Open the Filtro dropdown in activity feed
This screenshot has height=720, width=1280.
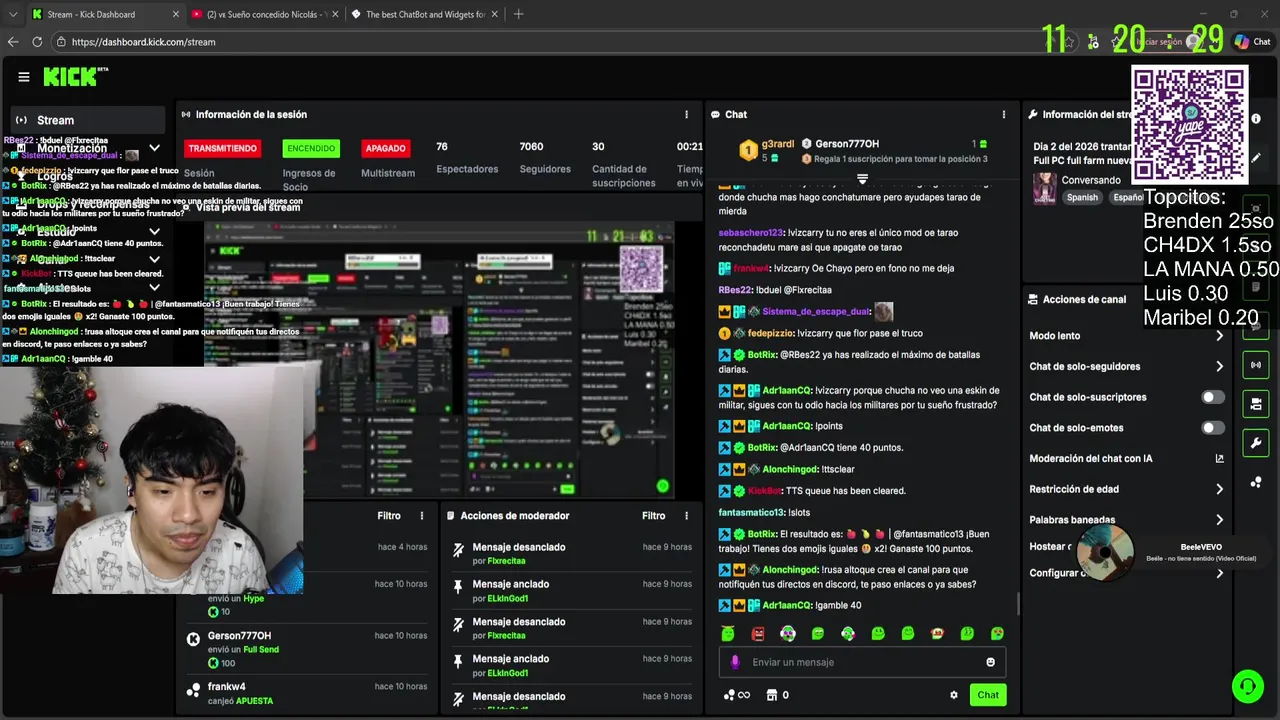389,516
